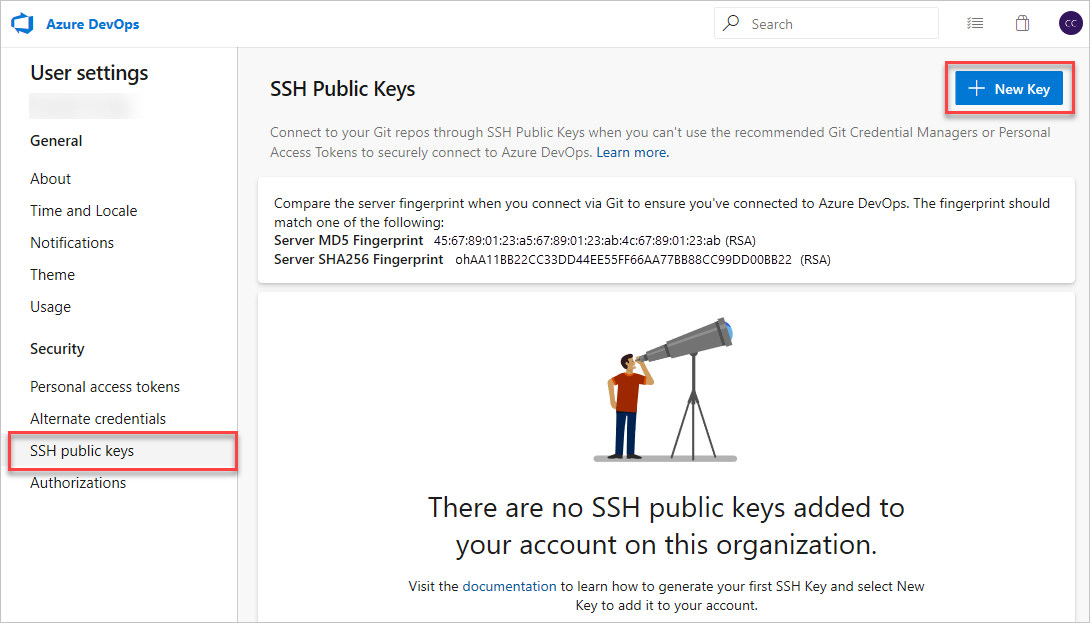
Task: Open Time and Locale settings
Action: (x=84, y=210)
